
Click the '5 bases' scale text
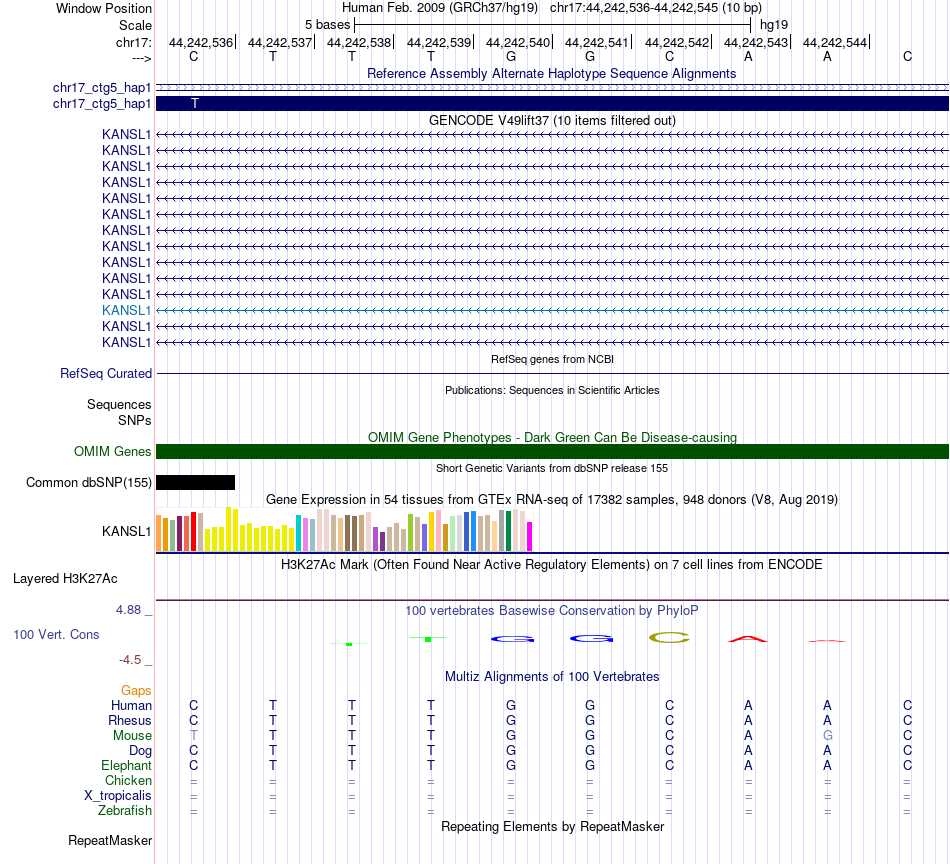click(327, 25)
